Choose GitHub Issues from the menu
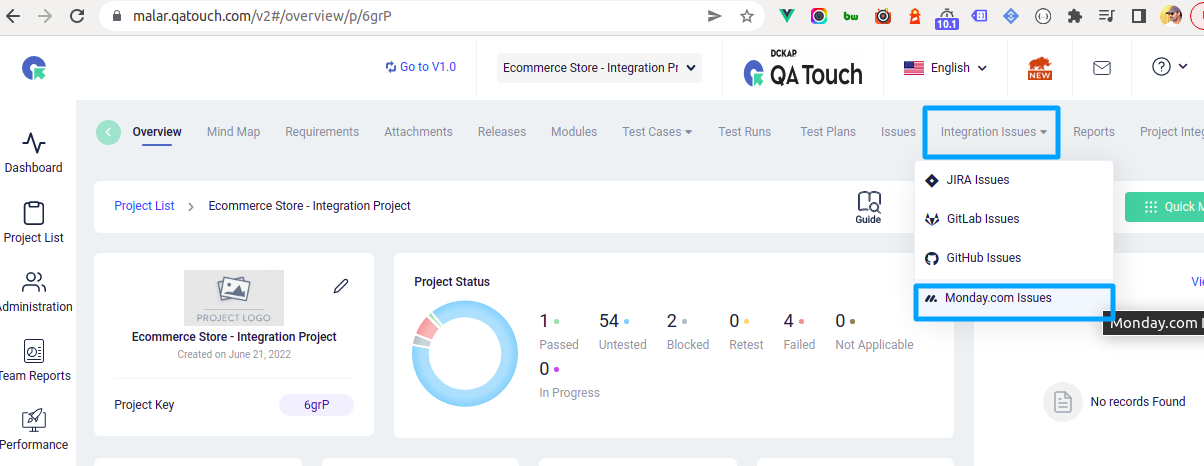The height and width of the screenshot is (466, 1204). coord(1014,258)
